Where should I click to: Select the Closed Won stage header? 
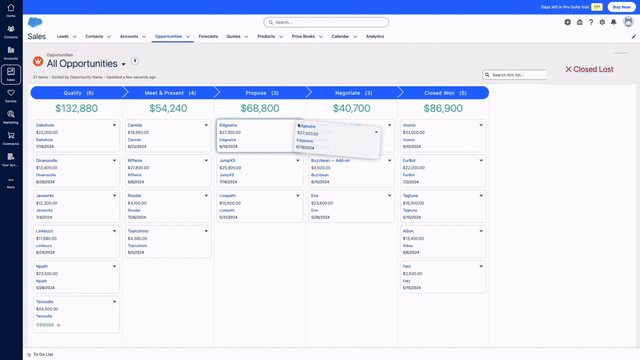(444, 93)
